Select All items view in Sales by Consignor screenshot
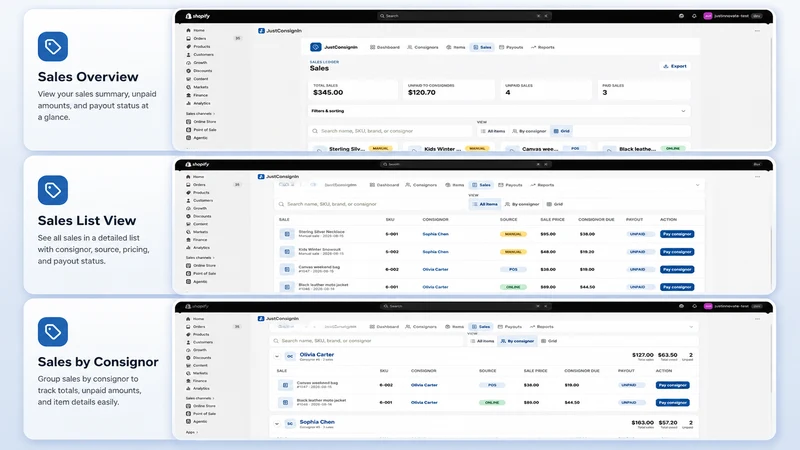 coord(482,341)
